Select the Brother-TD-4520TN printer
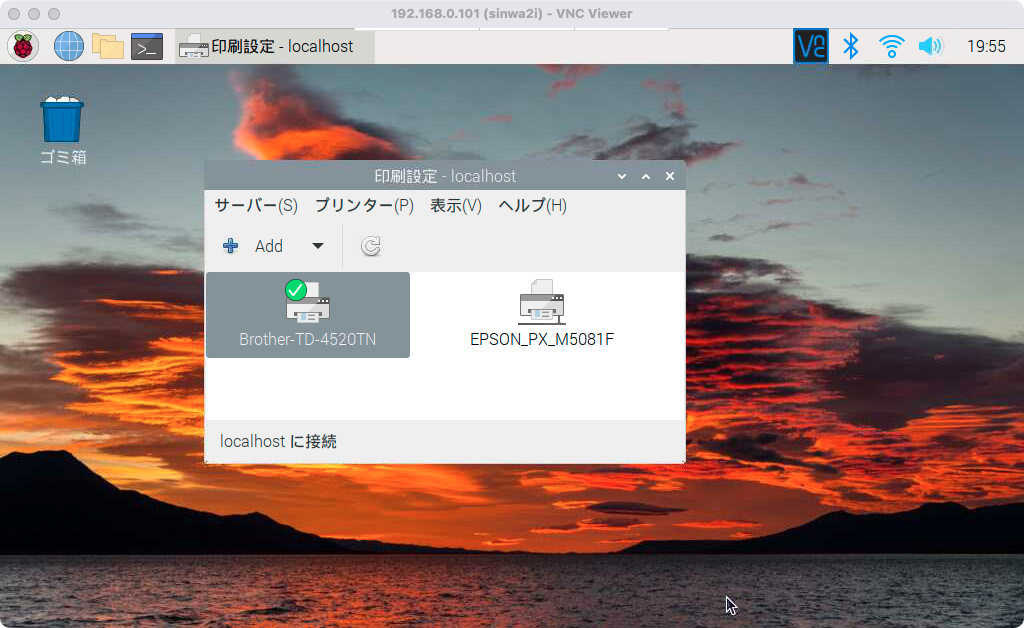Screen dimensions: 1024x628 308,314
